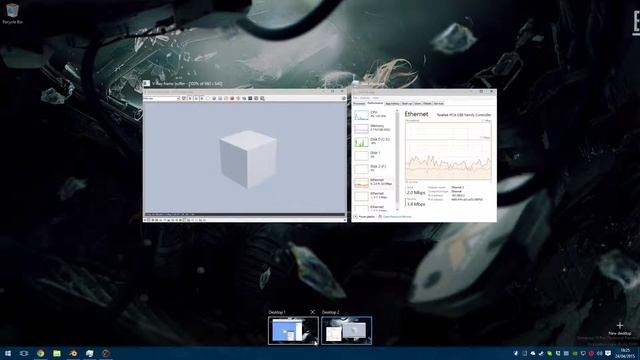Select the highlighted Ethernet entry

tap(373, 182)
